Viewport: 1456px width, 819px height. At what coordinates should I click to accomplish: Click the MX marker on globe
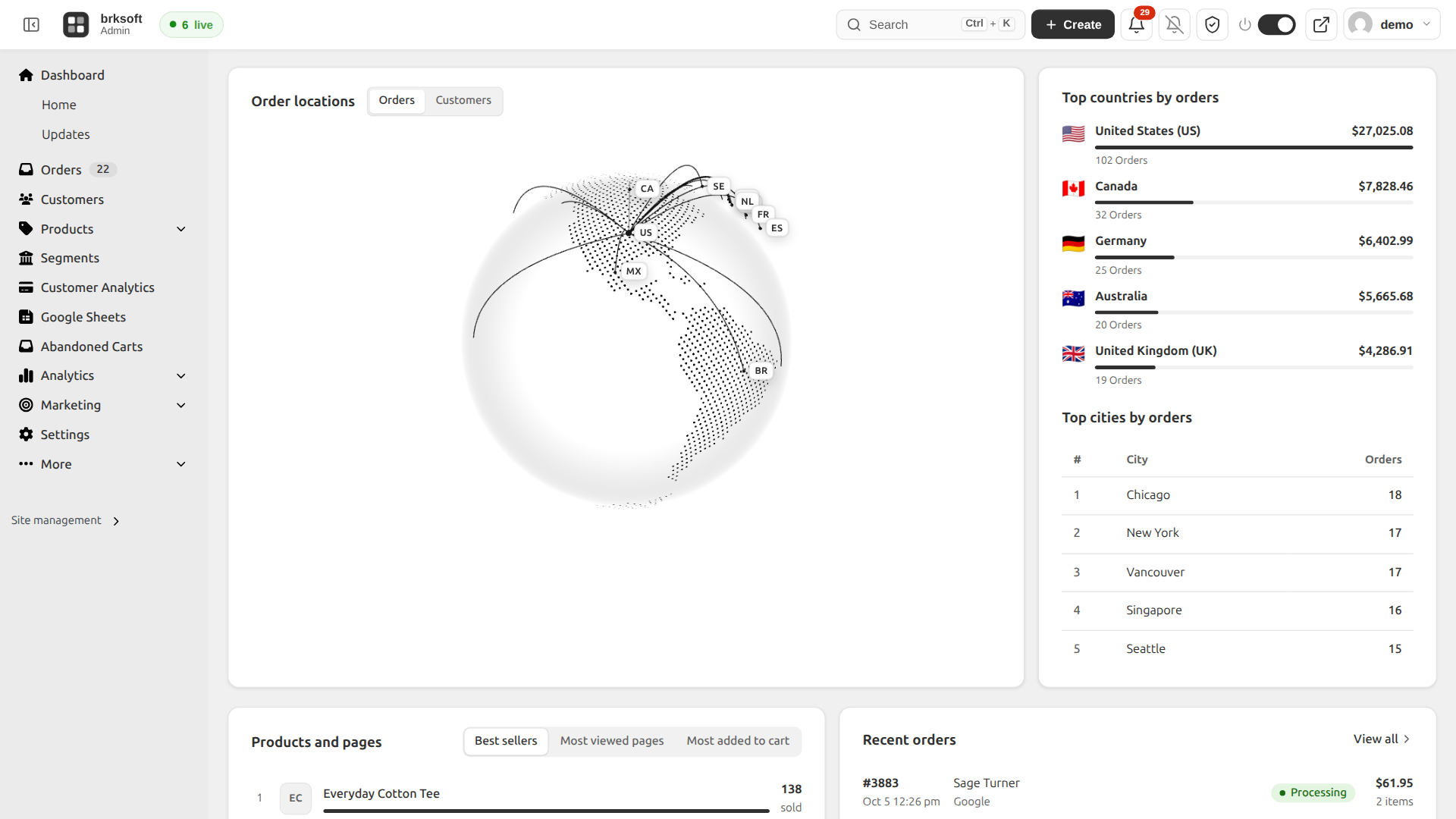point(634,271)
